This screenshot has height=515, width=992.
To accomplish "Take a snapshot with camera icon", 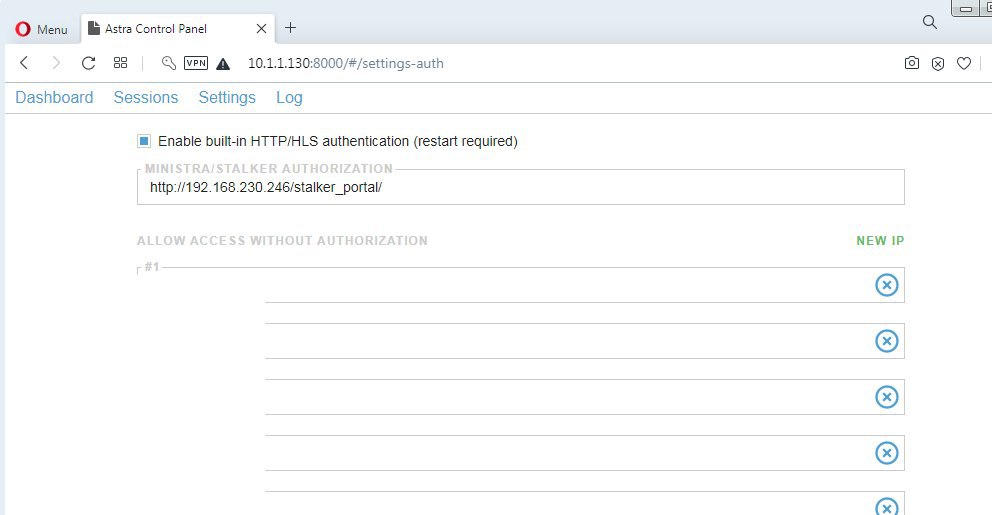I will pyautogui.click(x=912, y=63).
